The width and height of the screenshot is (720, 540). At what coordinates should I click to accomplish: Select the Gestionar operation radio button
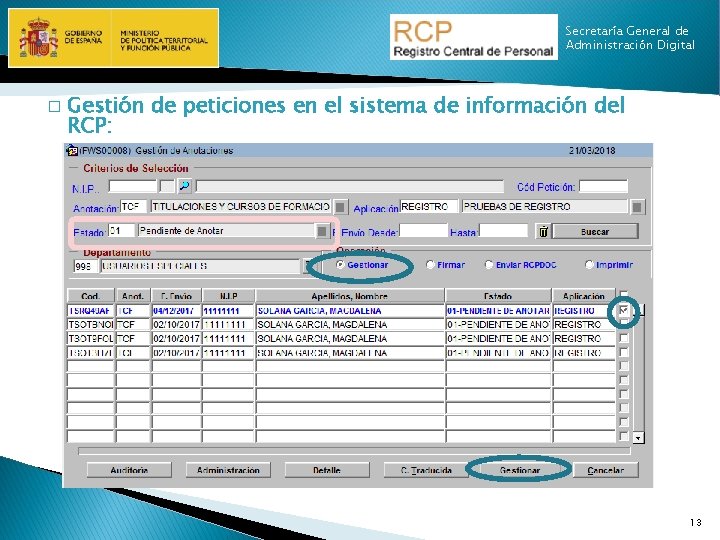point(340,265)
